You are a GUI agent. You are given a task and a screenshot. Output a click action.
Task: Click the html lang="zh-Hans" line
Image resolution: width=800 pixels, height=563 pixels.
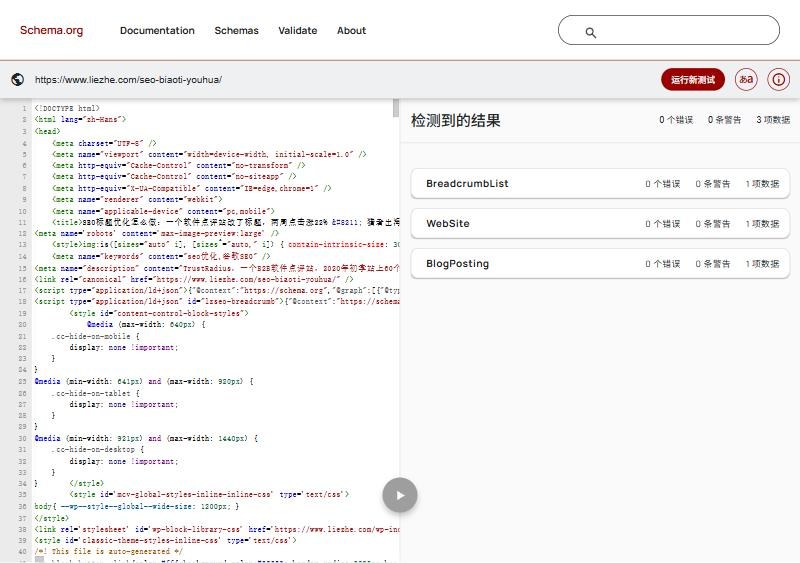point(80,119)
